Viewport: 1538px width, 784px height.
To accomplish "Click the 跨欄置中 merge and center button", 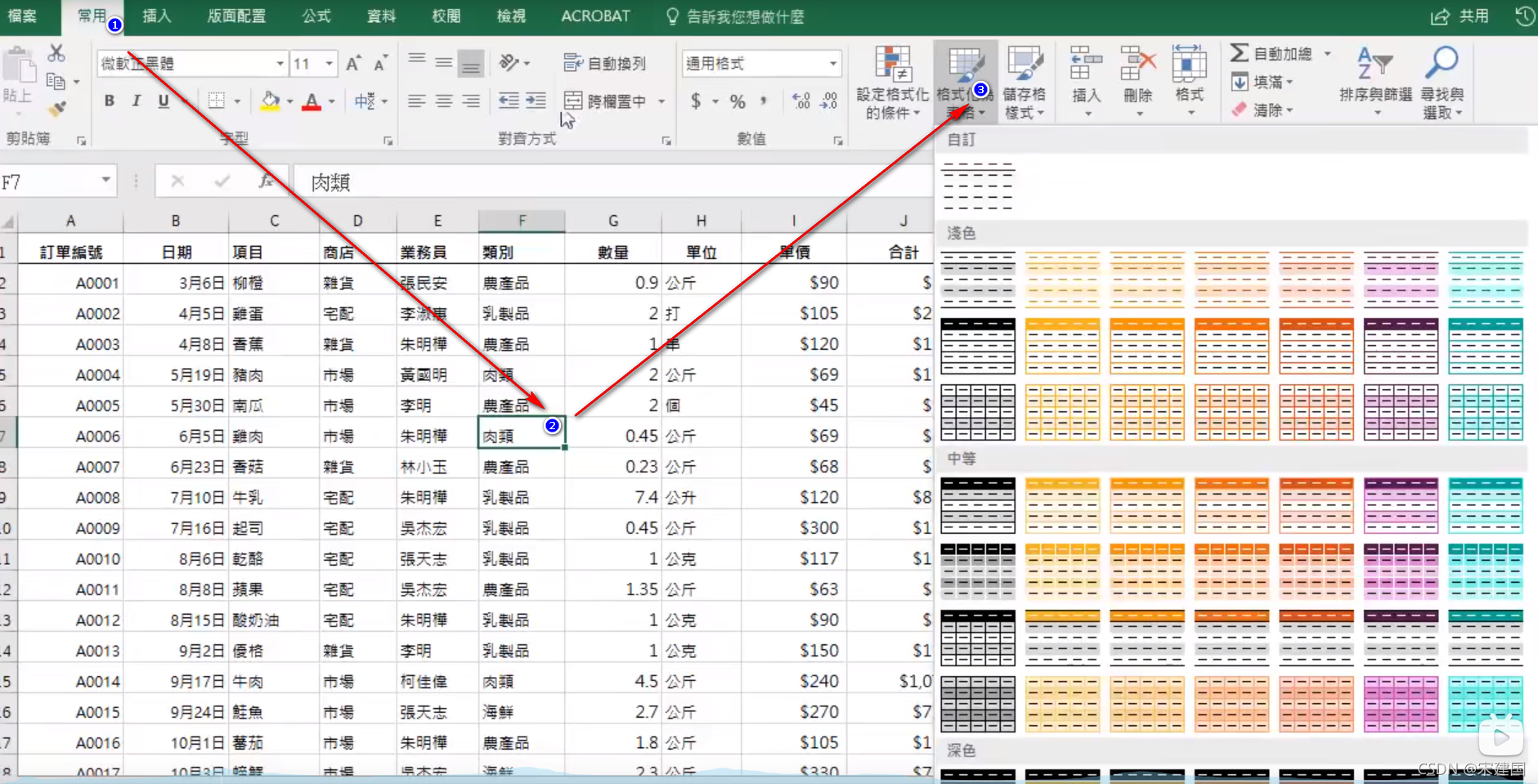I will pos(606,101).
